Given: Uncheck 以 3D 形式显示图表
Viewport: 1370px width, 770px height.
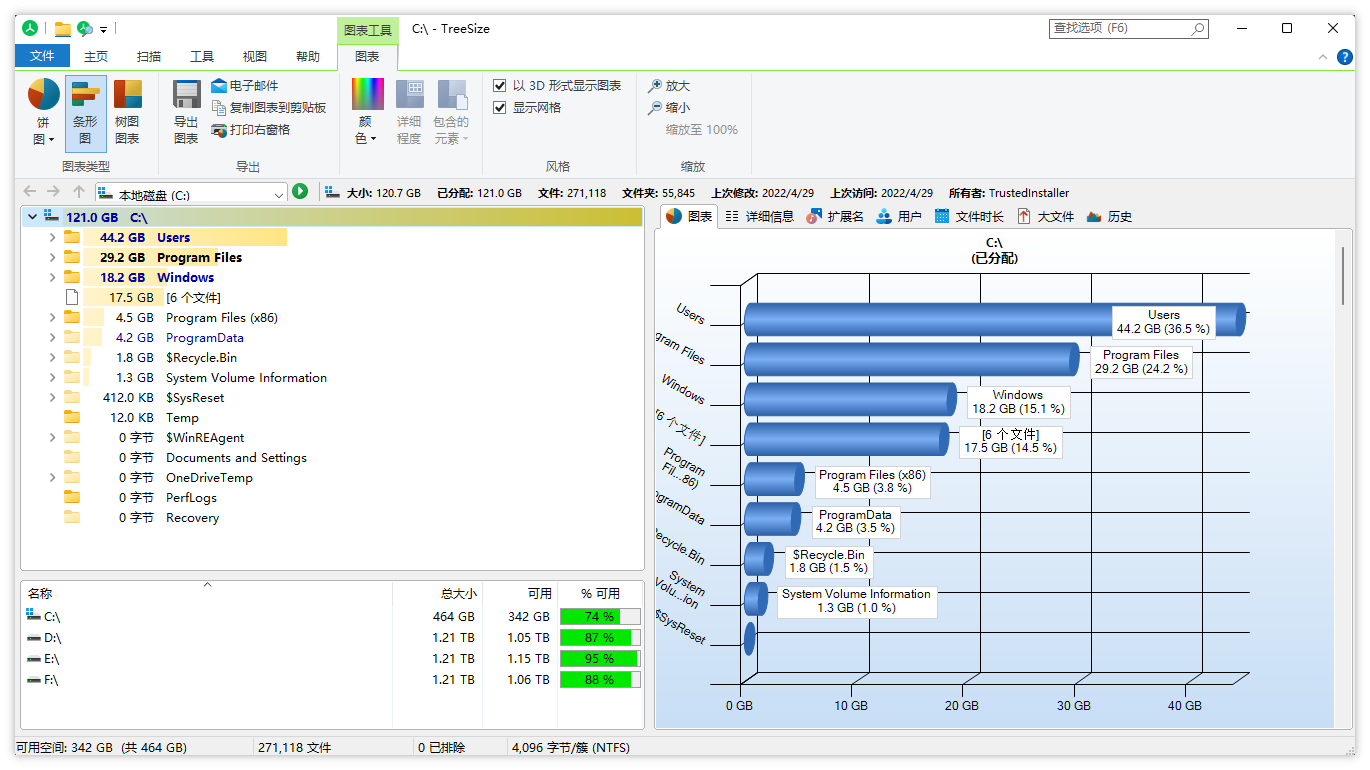Looking at the screenshot, I should [x=498, y=85].
